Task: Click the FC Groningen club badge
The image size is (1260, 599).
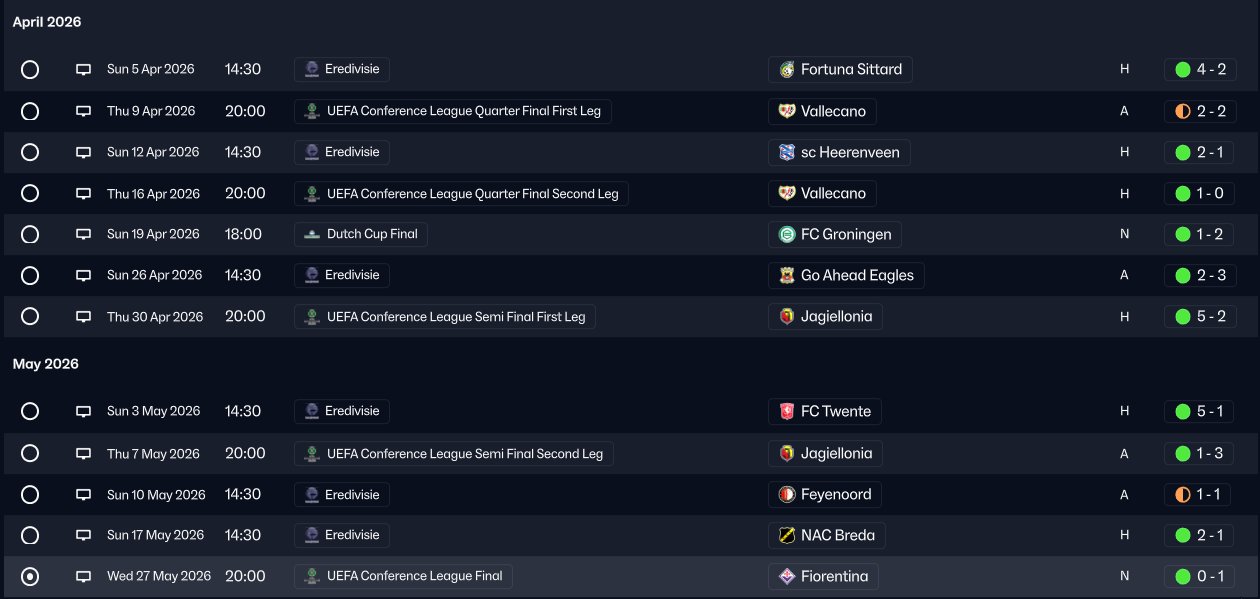Action: [787, 235]
